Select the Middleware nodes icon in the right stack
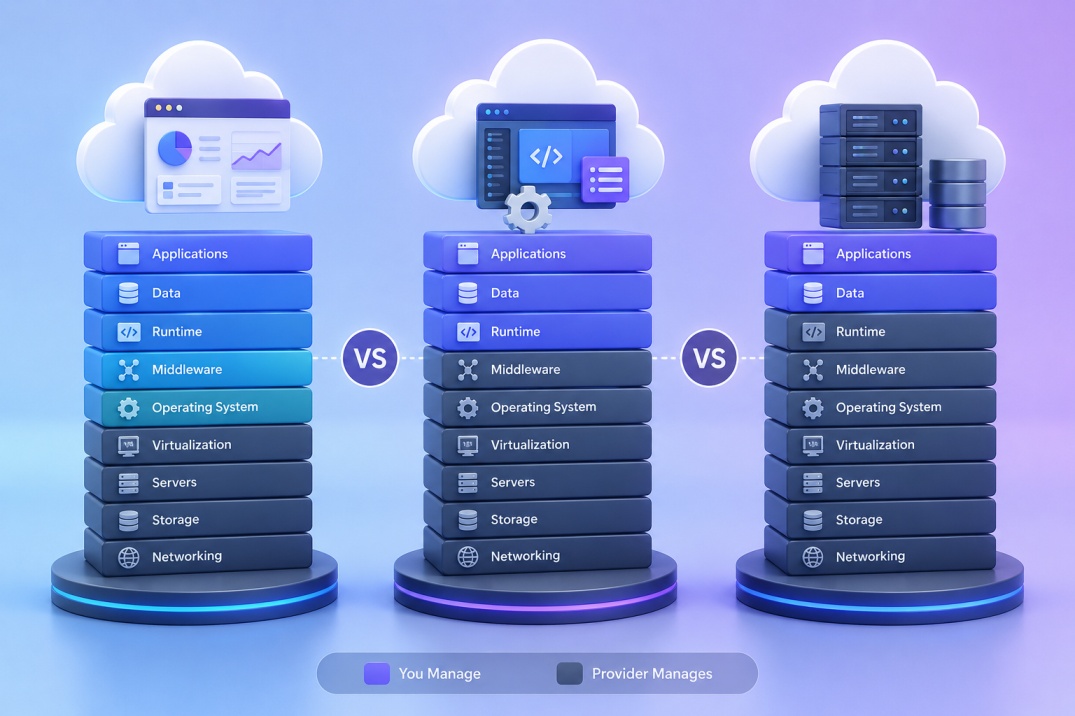This screenshot has height=716, width=1075. coord(812,370)
